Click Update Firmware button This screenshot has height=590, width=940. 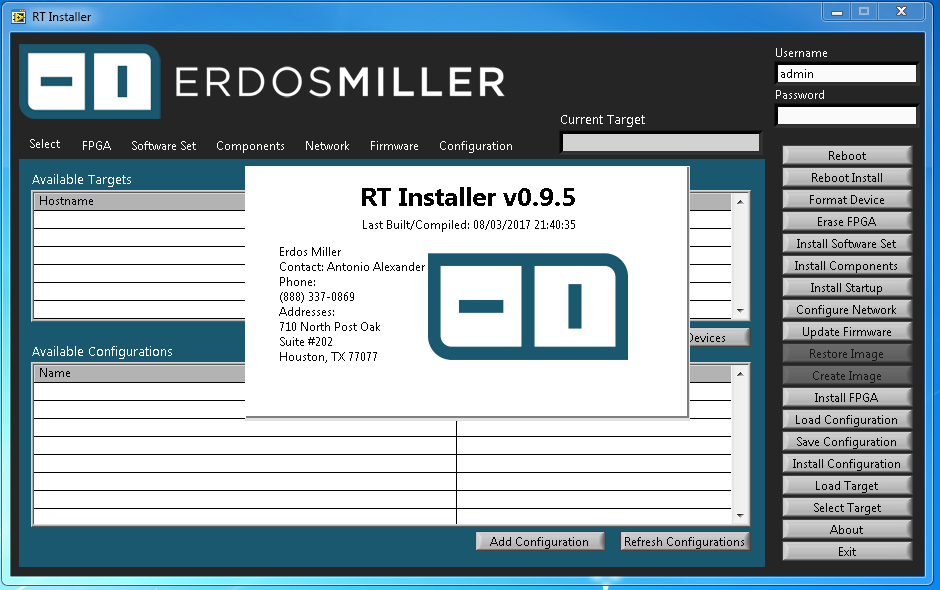click(x=846, y=332)
